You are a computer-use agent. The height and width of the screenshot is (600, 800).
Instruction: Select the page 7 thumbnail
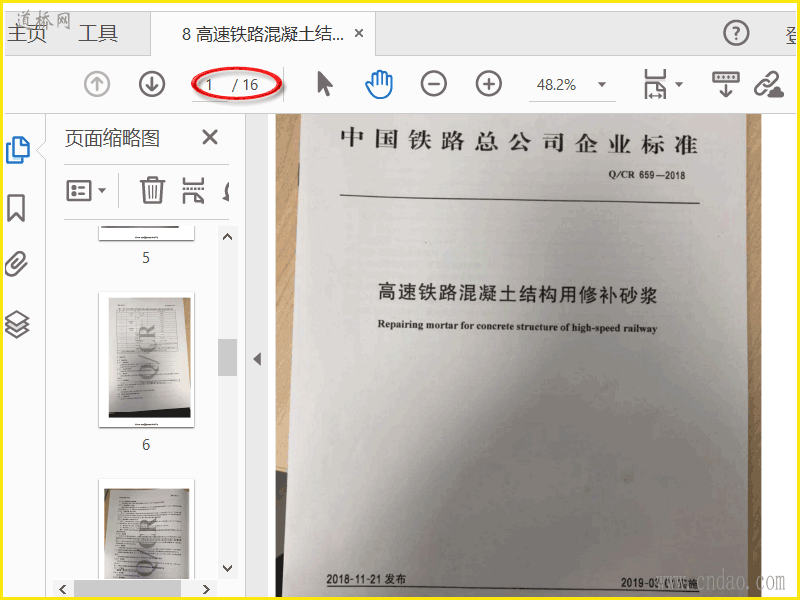tap(146, 531)
